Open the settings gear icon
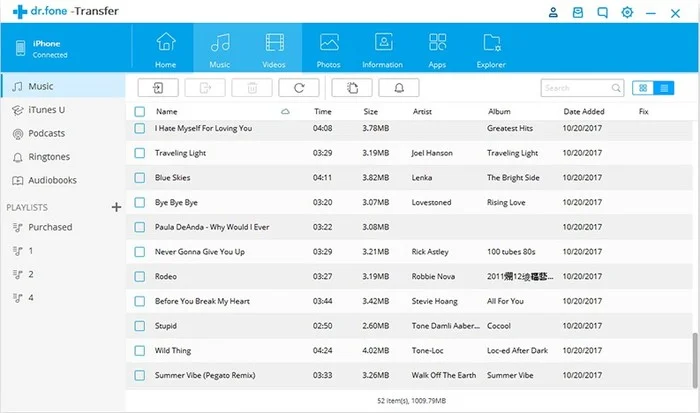This screenshot has width=700, height=413. pos(627,13)
